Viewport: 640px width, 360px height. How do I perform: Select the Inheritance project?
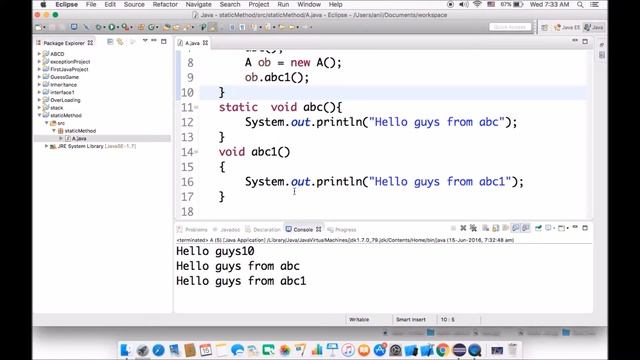pyautogui.click(x=63, y=84)
